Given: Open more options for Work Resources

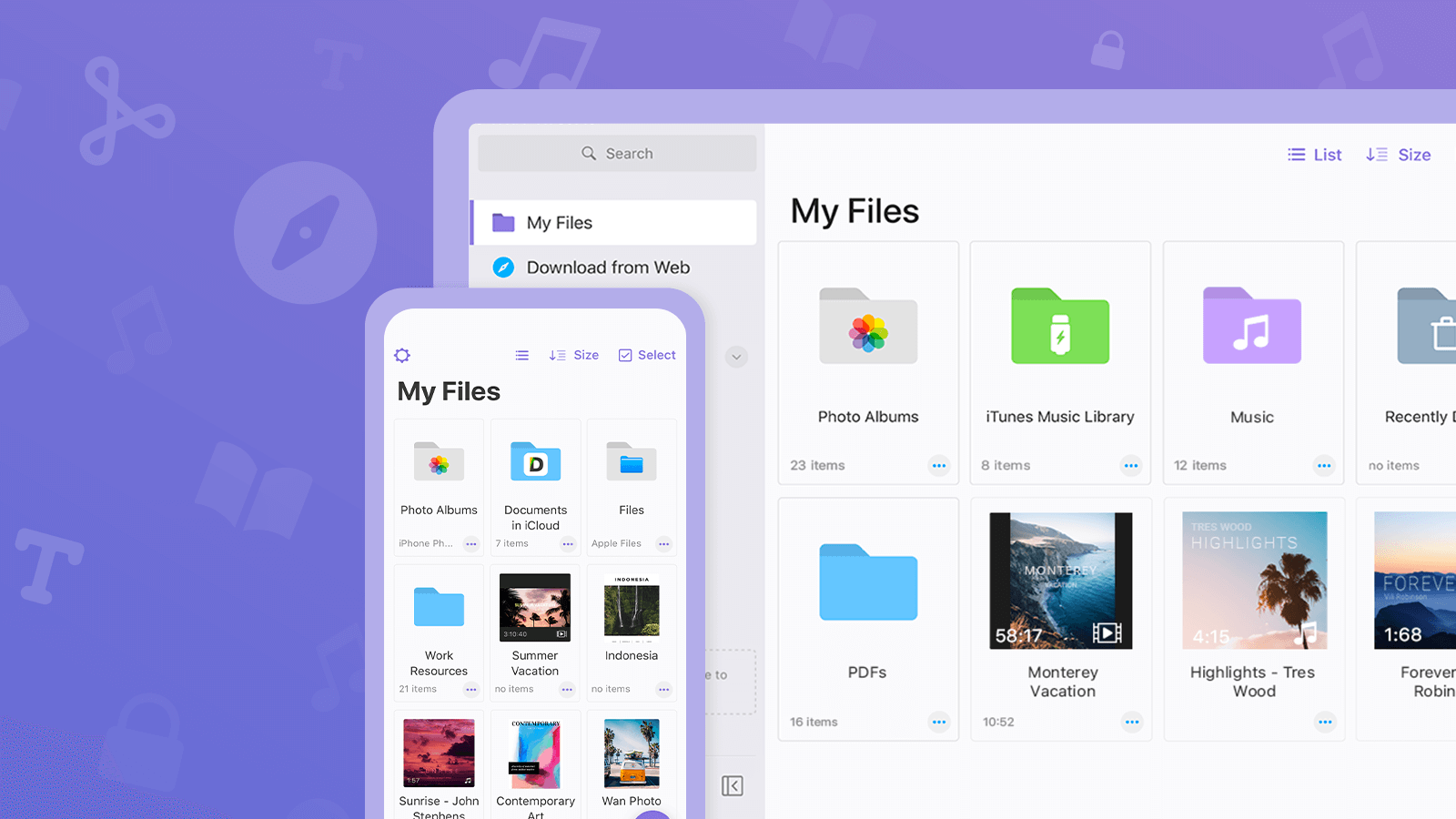Looking at the screenshot, I should (471, 690).
